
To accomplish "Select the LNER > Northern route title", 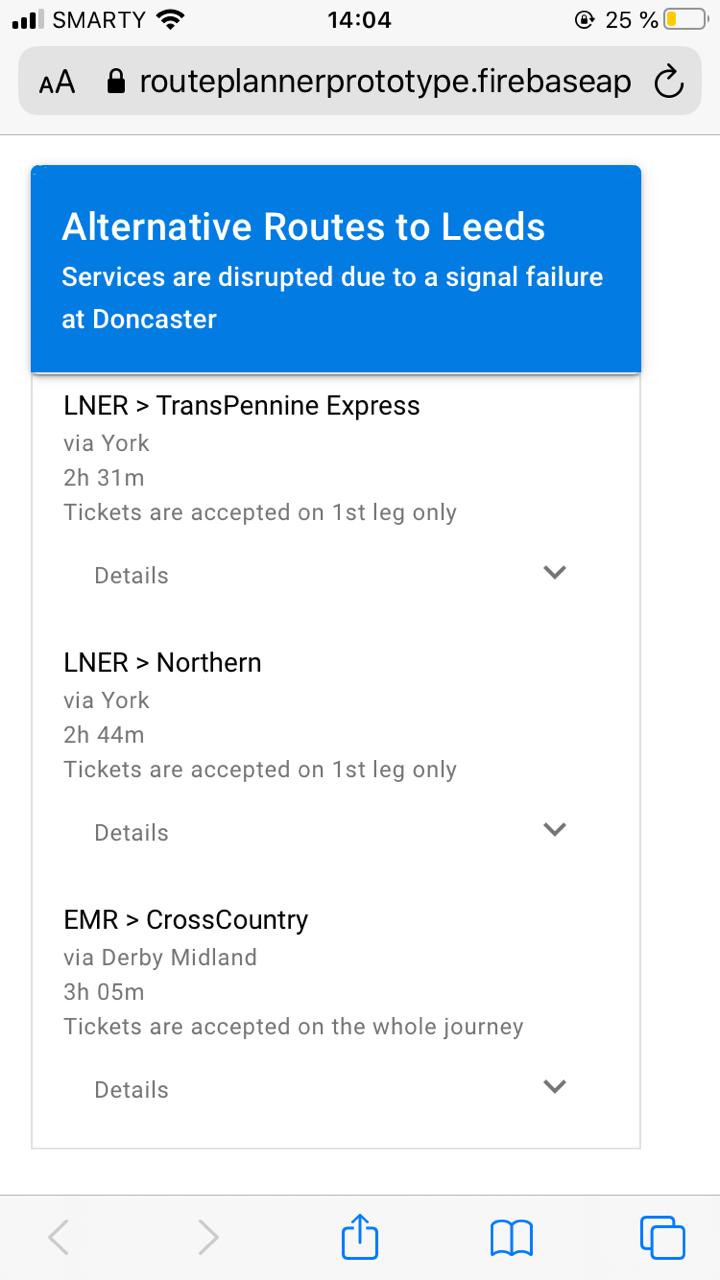I will (162, 662).
